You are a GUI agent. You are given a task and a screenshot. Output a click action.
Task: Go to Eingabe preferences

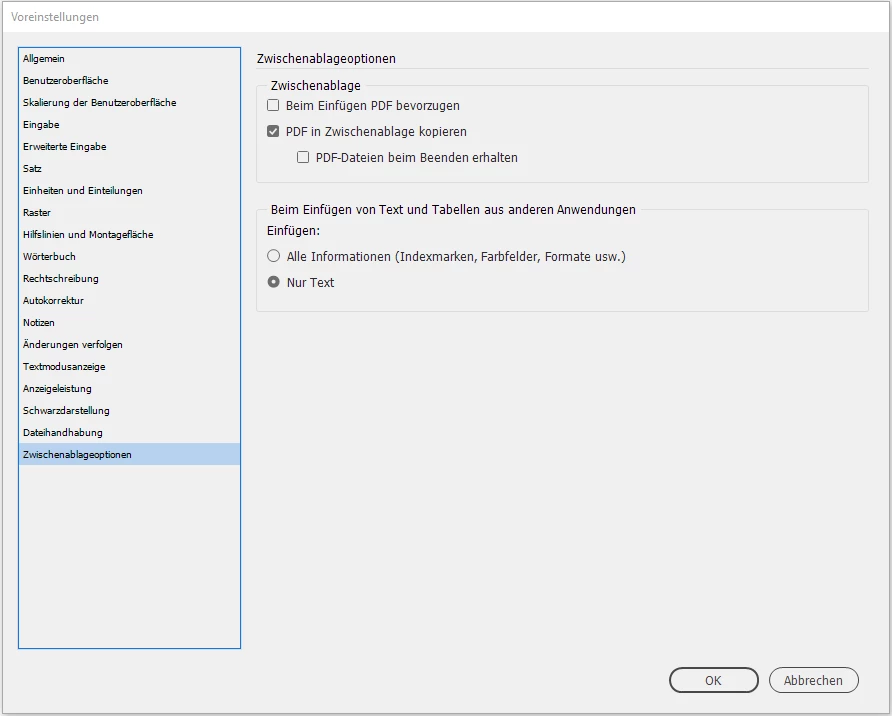click(129, 125)
